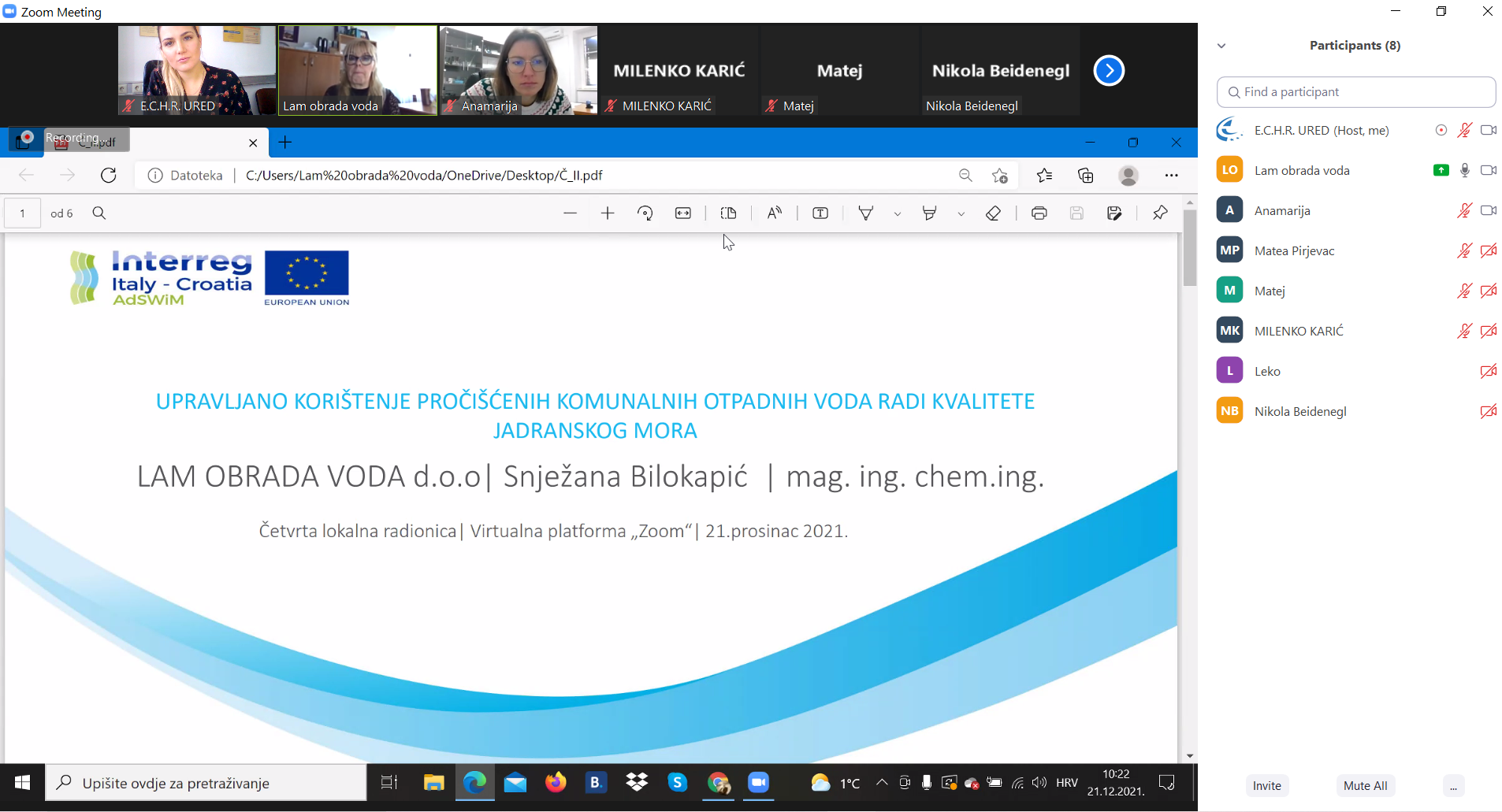Open the browser settings and more menu
This screenshot has height=812, width=1502.
pyautogui.click(x=1171, y=176)
